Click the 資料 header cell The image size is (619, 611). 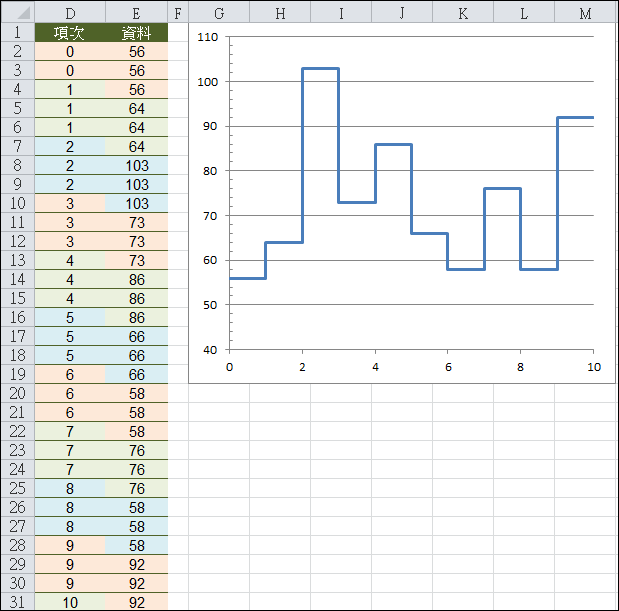click(136, 32)
